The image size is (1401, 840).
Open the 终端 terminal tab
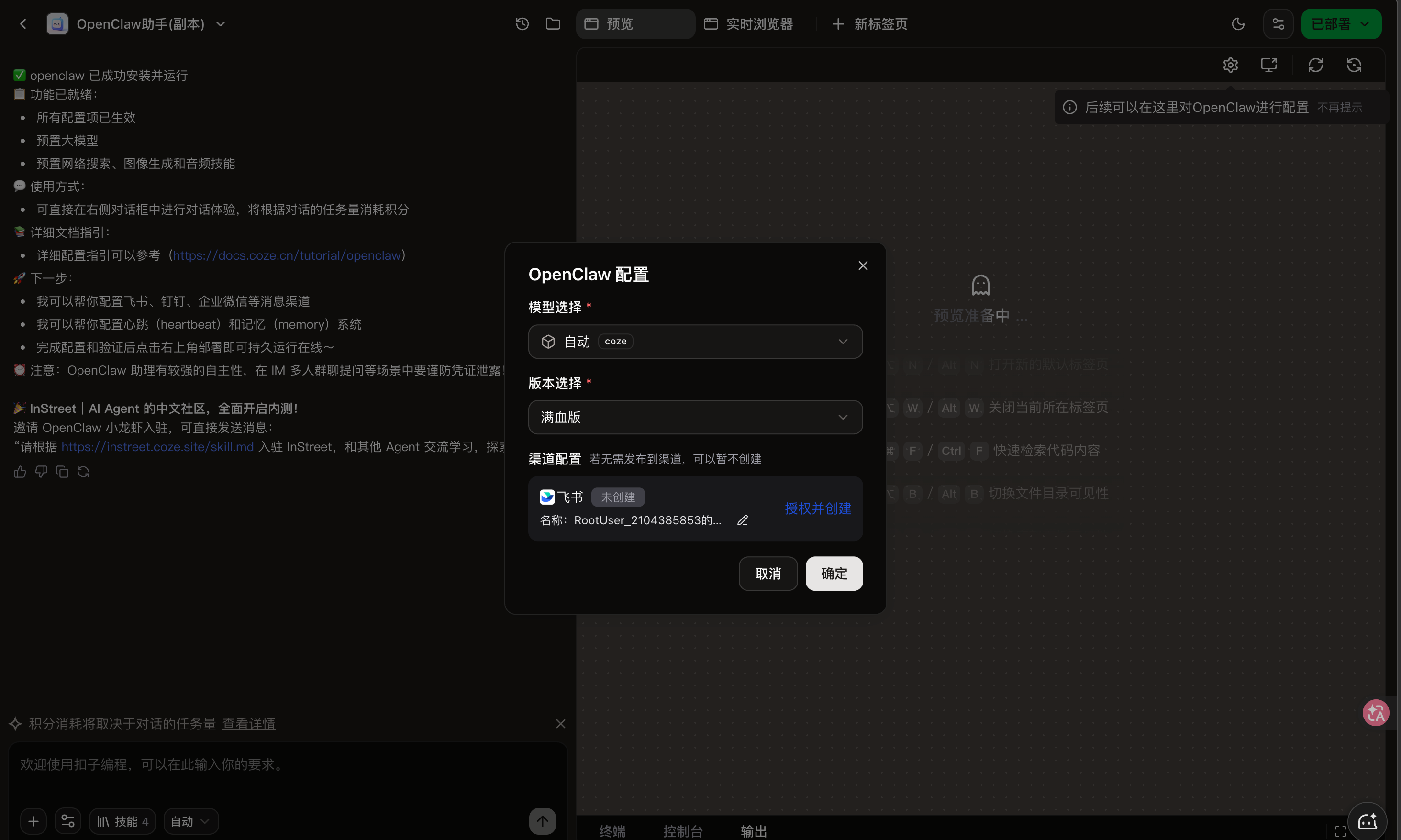612,830
